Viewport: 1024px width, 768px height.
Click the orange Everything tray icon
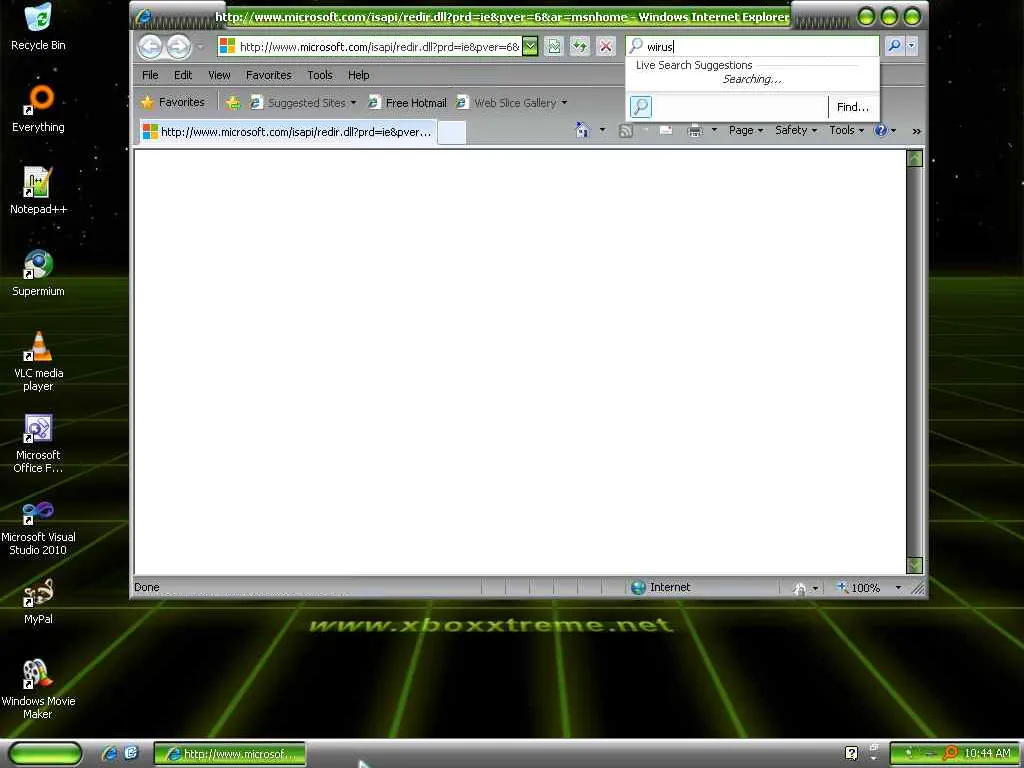[951, 754]
